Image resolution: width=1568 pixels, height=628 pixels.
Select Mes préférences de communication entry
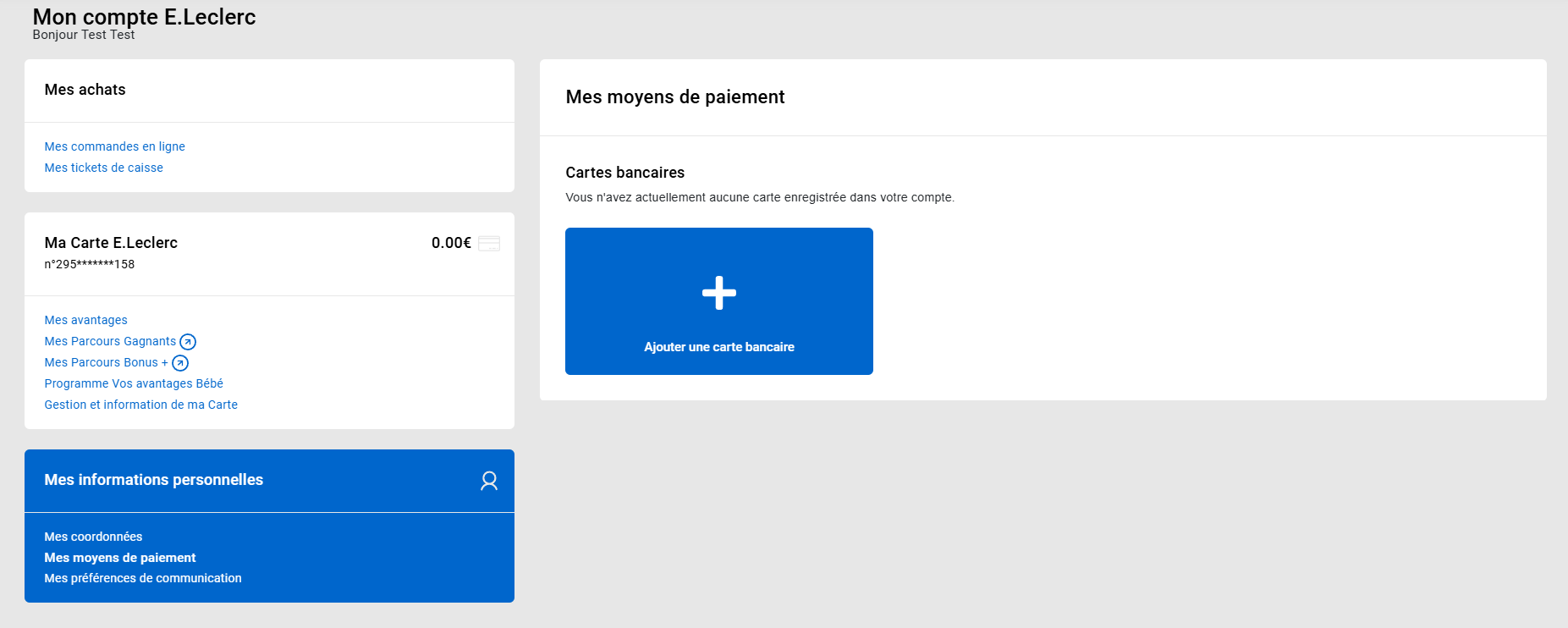(x=143, y=578)
